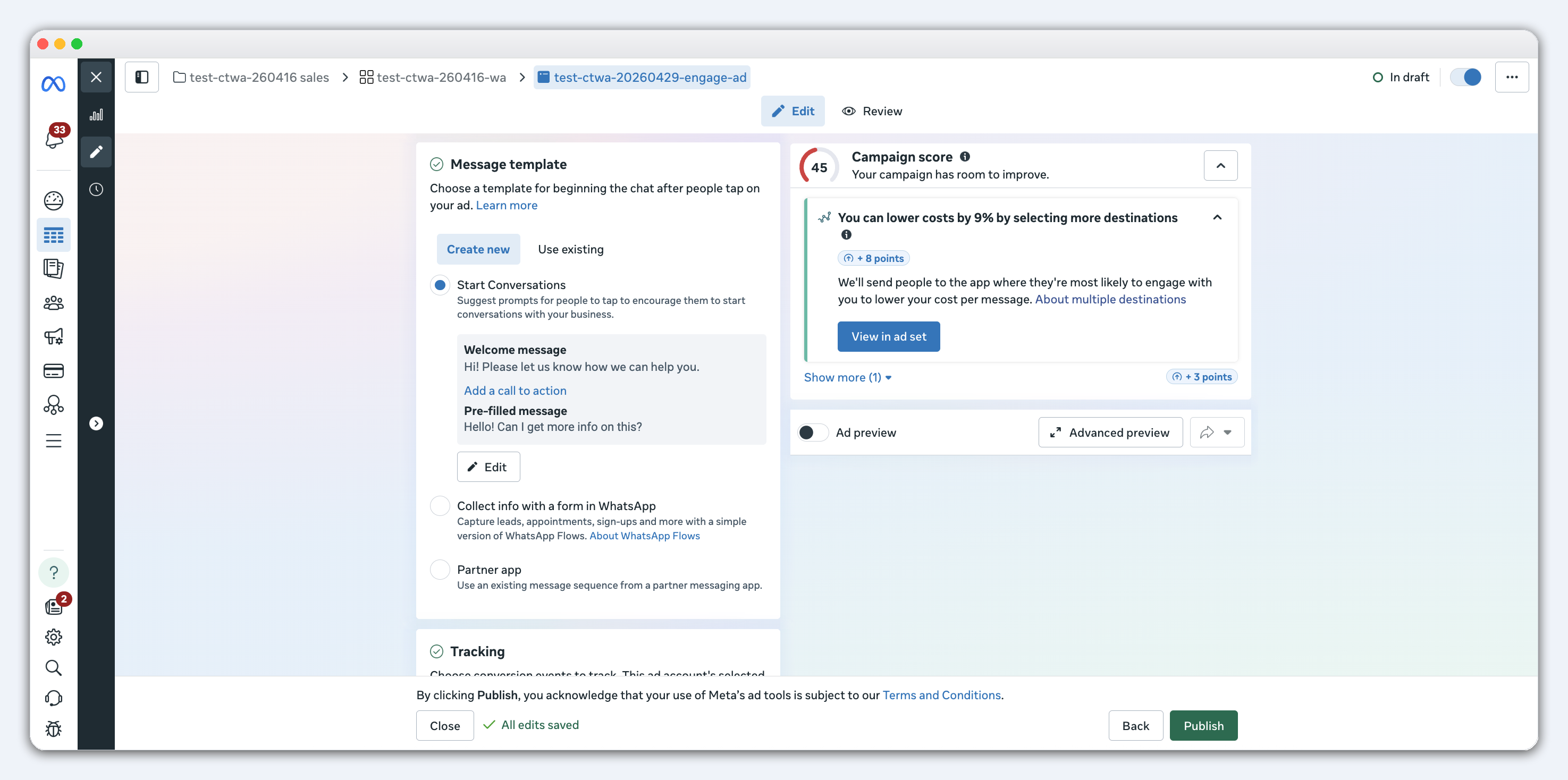Viewport: 1568px width, 780px height.
Task: Open search magnifier icon in sidebar
Action: (x=54, y=667)
